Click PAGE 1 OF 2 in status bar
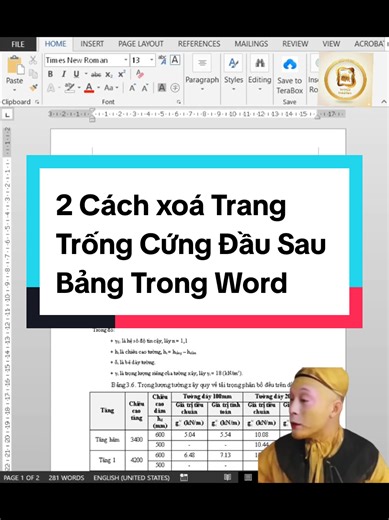Image resolution: width=389 pixels, height=520 pixels. pyautogui.click(x=21, y=478)
